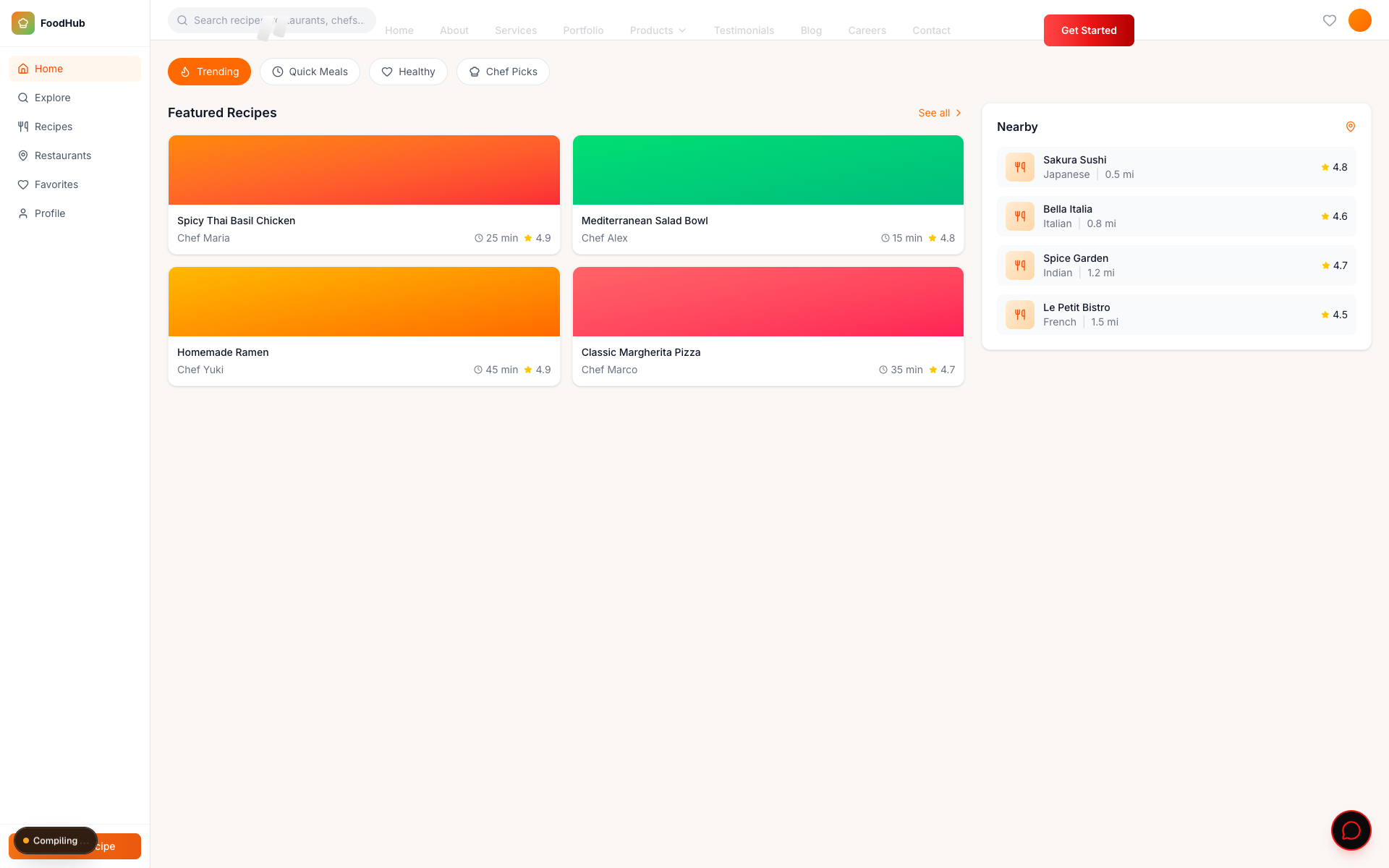
Task: Select Chef Picks filter chip
Action: [503, 72]
